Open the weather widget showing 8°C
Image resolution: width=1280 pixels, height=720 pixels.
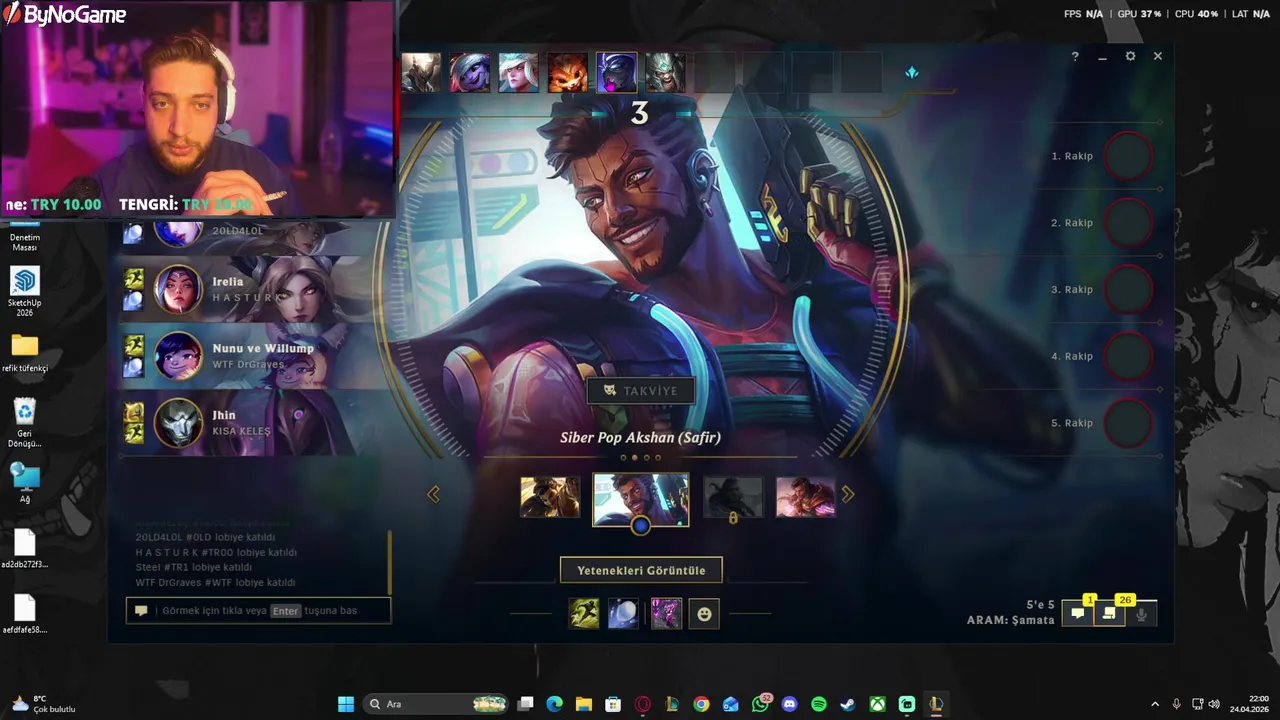click(42, 704)
